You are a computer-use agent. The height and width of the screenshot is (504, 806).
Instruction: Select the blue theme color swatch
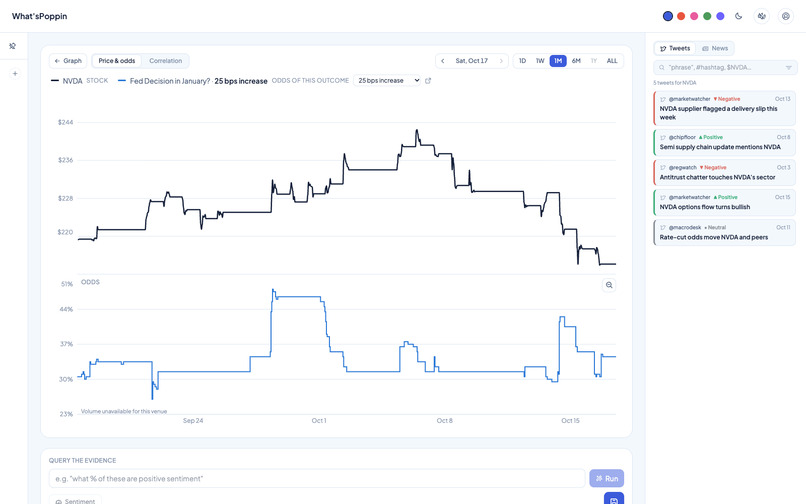[x=667, y=16]
